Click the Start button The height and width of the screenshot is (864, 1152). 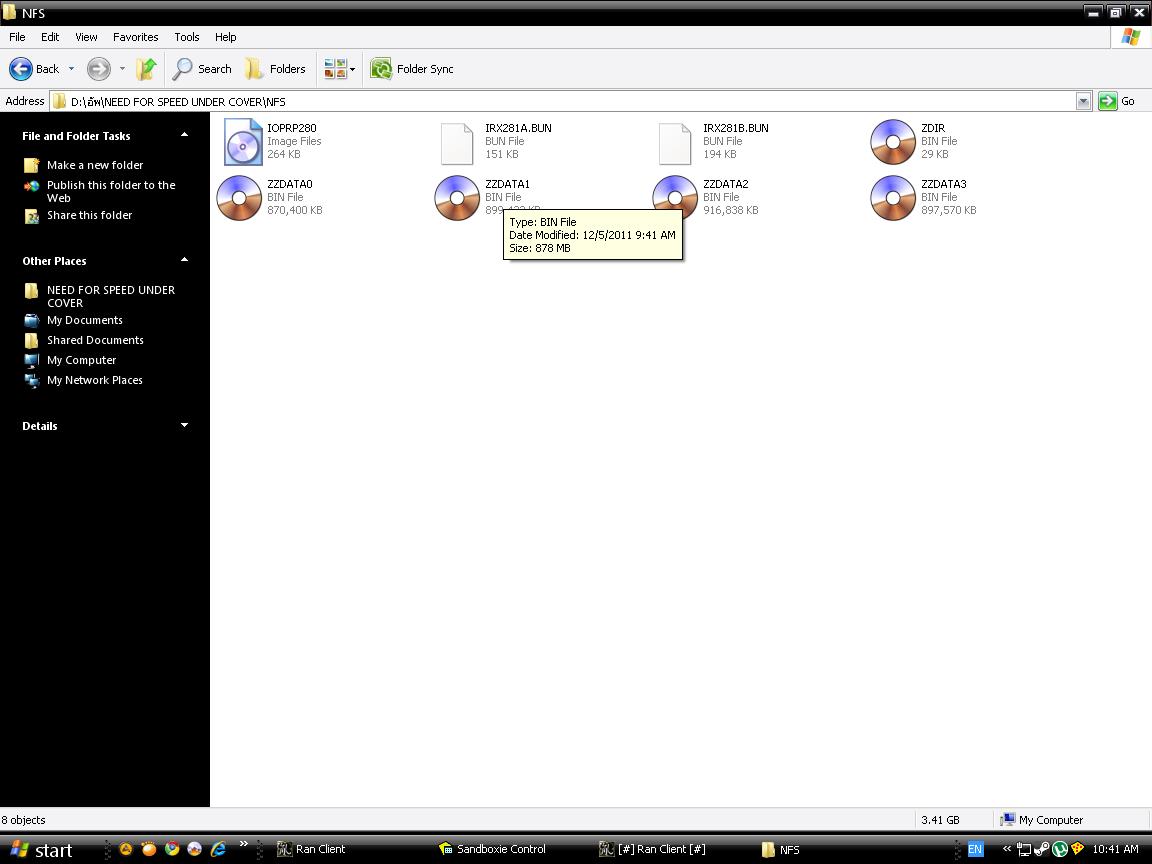tap(41, 849)
